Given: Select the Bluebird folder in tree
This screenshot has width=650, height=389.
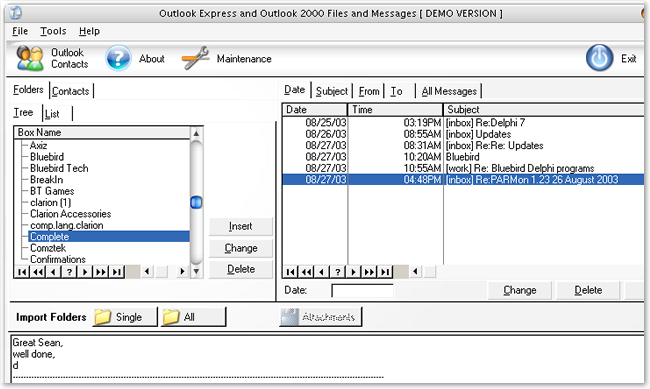Looking at the screenshot, I should click(47, 157).
